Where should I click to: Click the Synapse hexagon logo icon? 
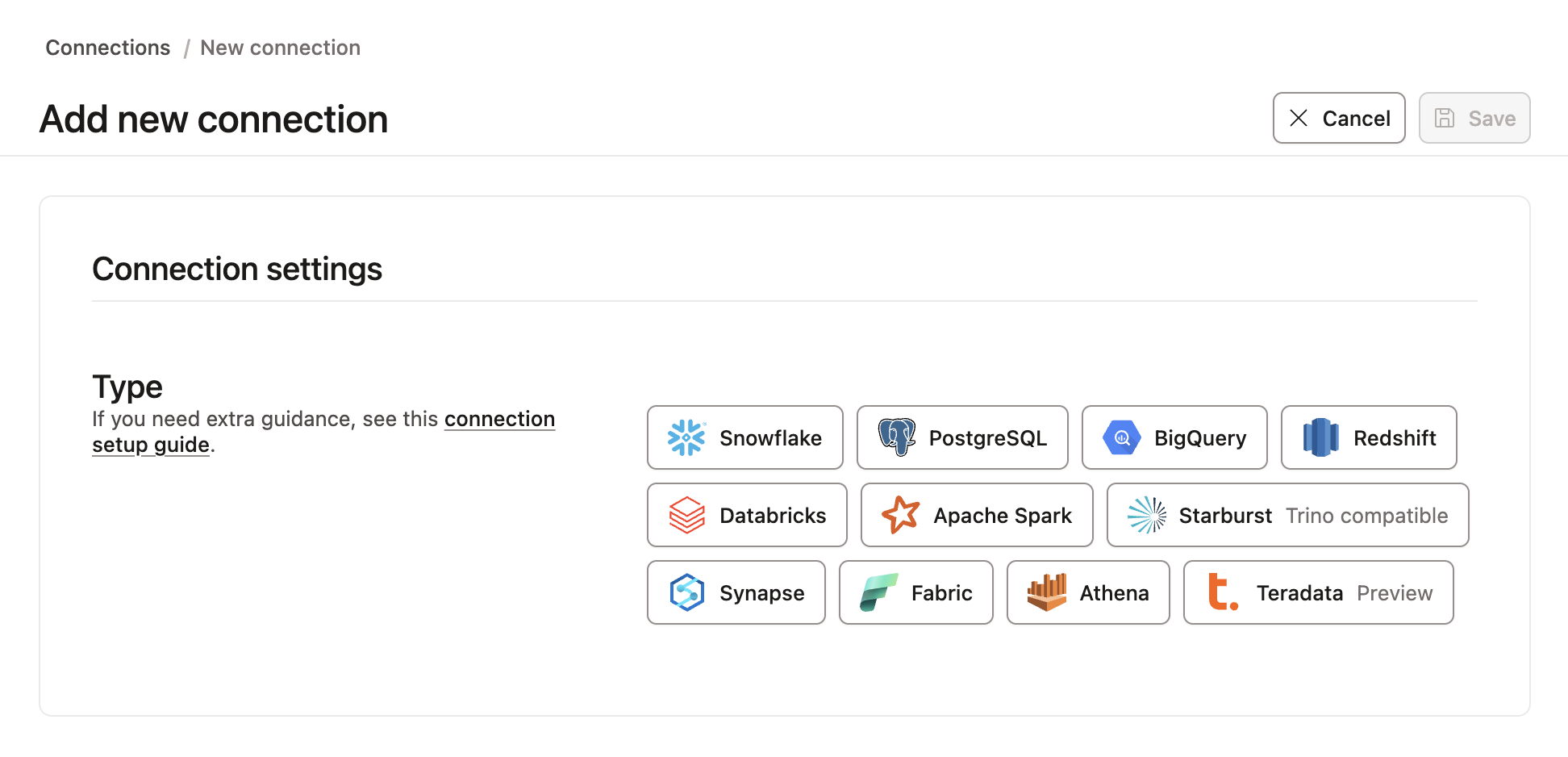click(686, 592)
